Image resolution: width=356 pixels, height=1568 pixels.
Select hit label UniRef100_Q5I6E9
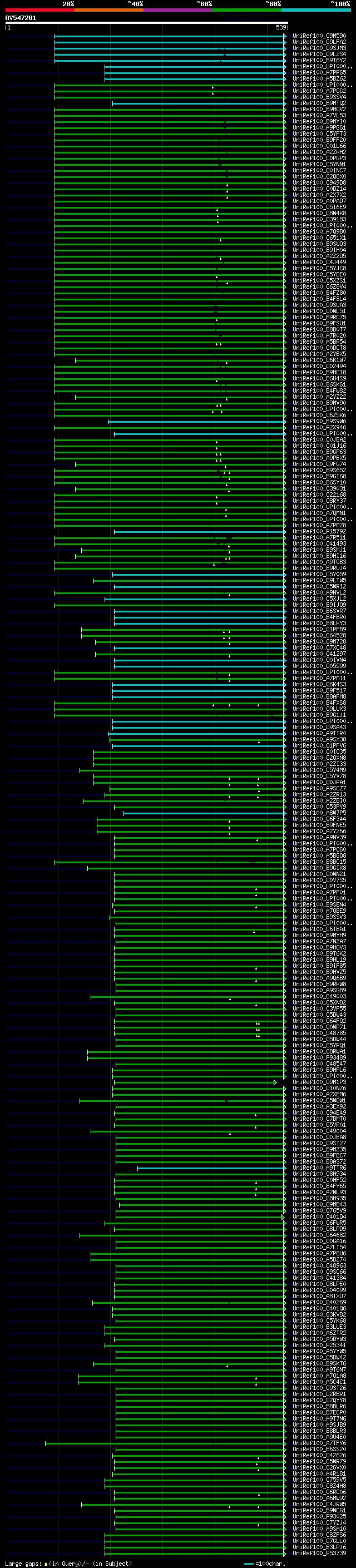(x=319, y=207)
